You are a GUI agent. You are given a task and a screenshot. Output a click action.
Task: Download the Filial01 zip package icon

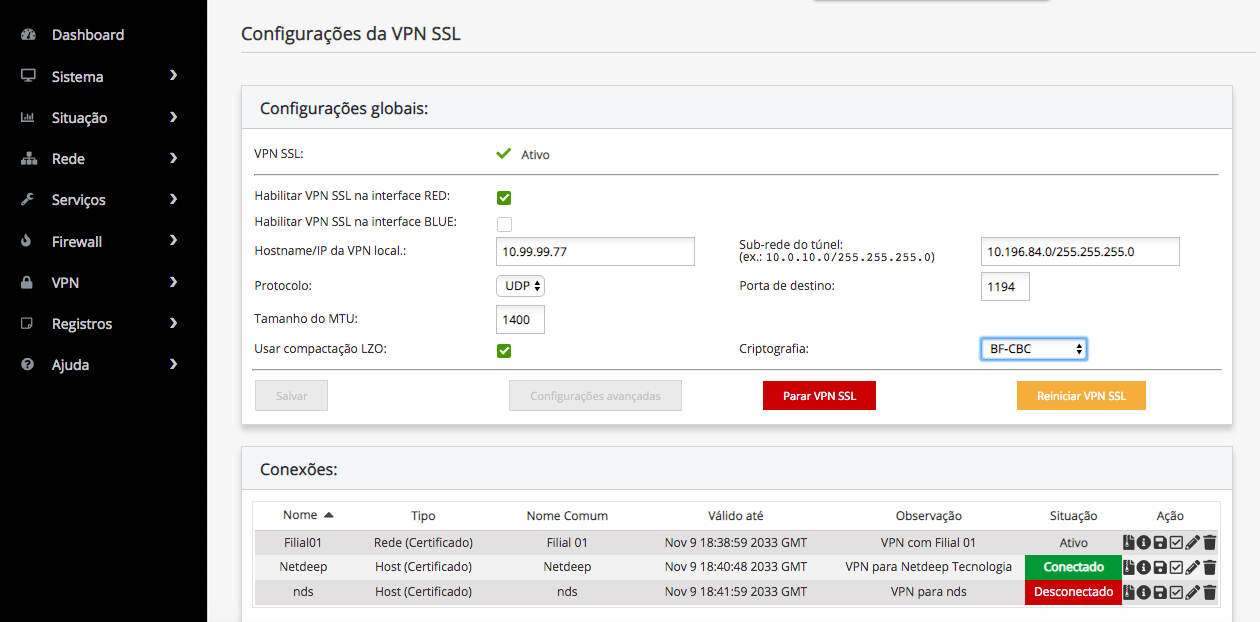coord(1129,543)
